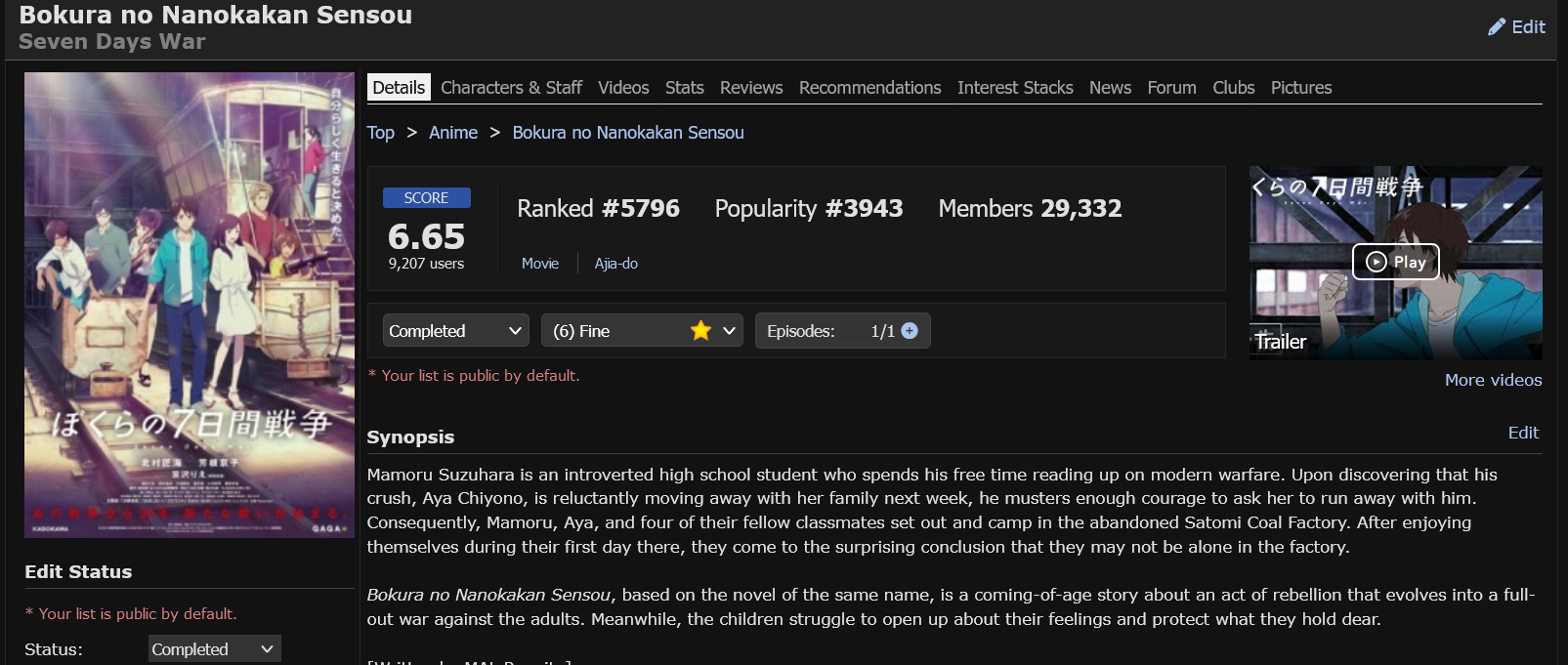Open the Videos tab
This screenshot has width=1568, height=665.
tap(623, 88)
